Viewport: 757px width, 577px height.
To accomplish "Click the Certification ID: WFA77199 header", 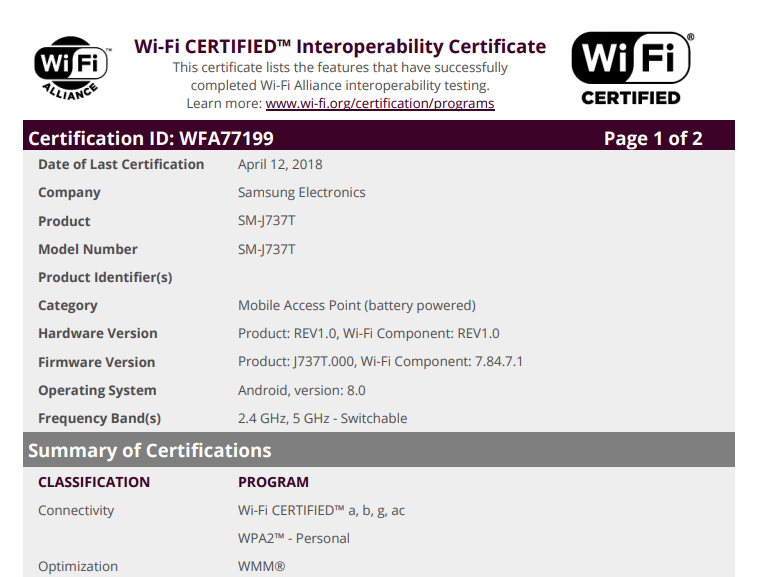I will point(151,138).
